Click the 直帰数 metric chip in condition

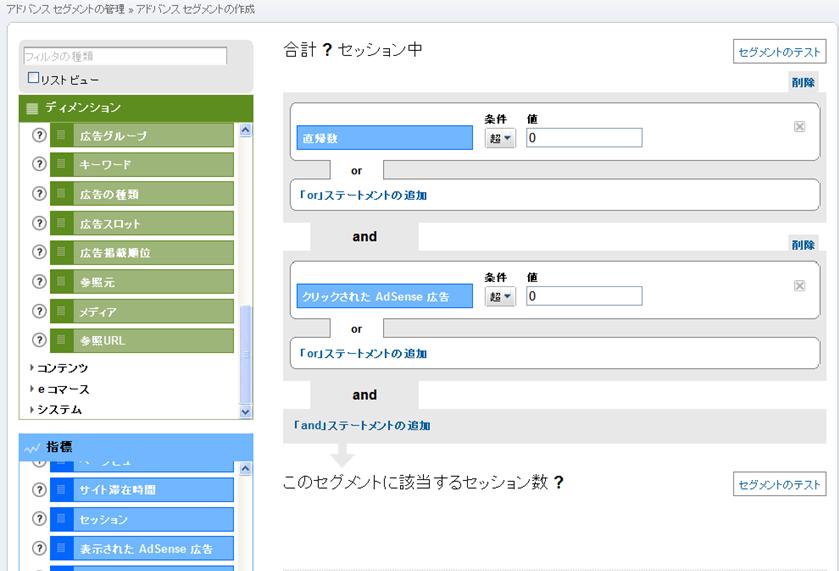coord(385,138)
